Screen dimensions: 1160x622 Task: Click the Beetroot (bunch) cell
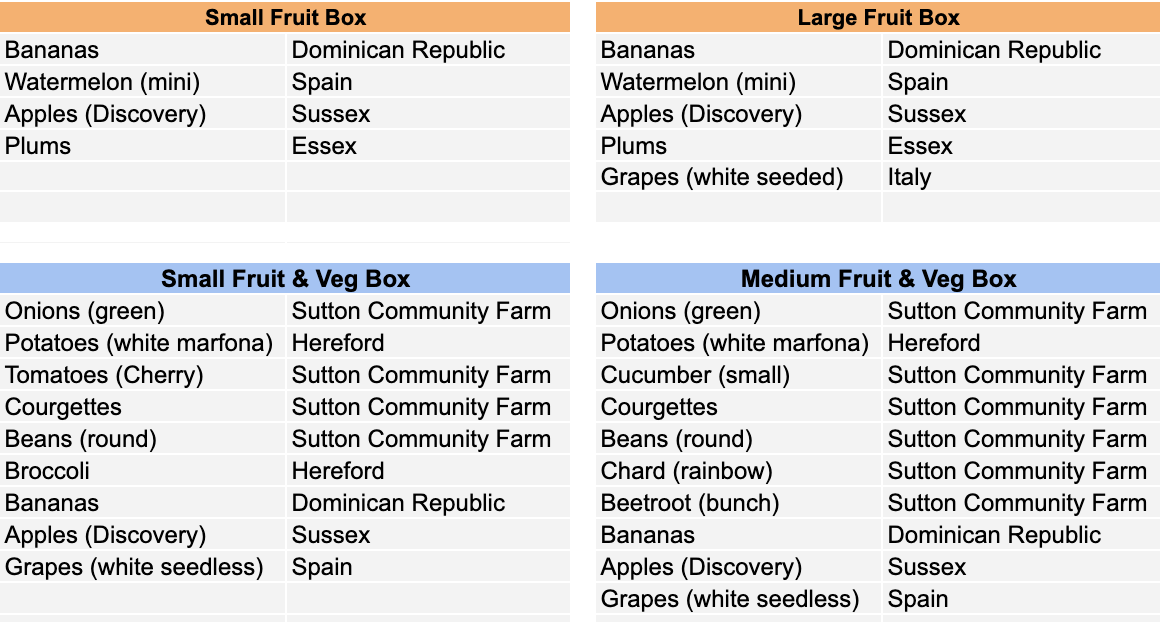point(738,503)
